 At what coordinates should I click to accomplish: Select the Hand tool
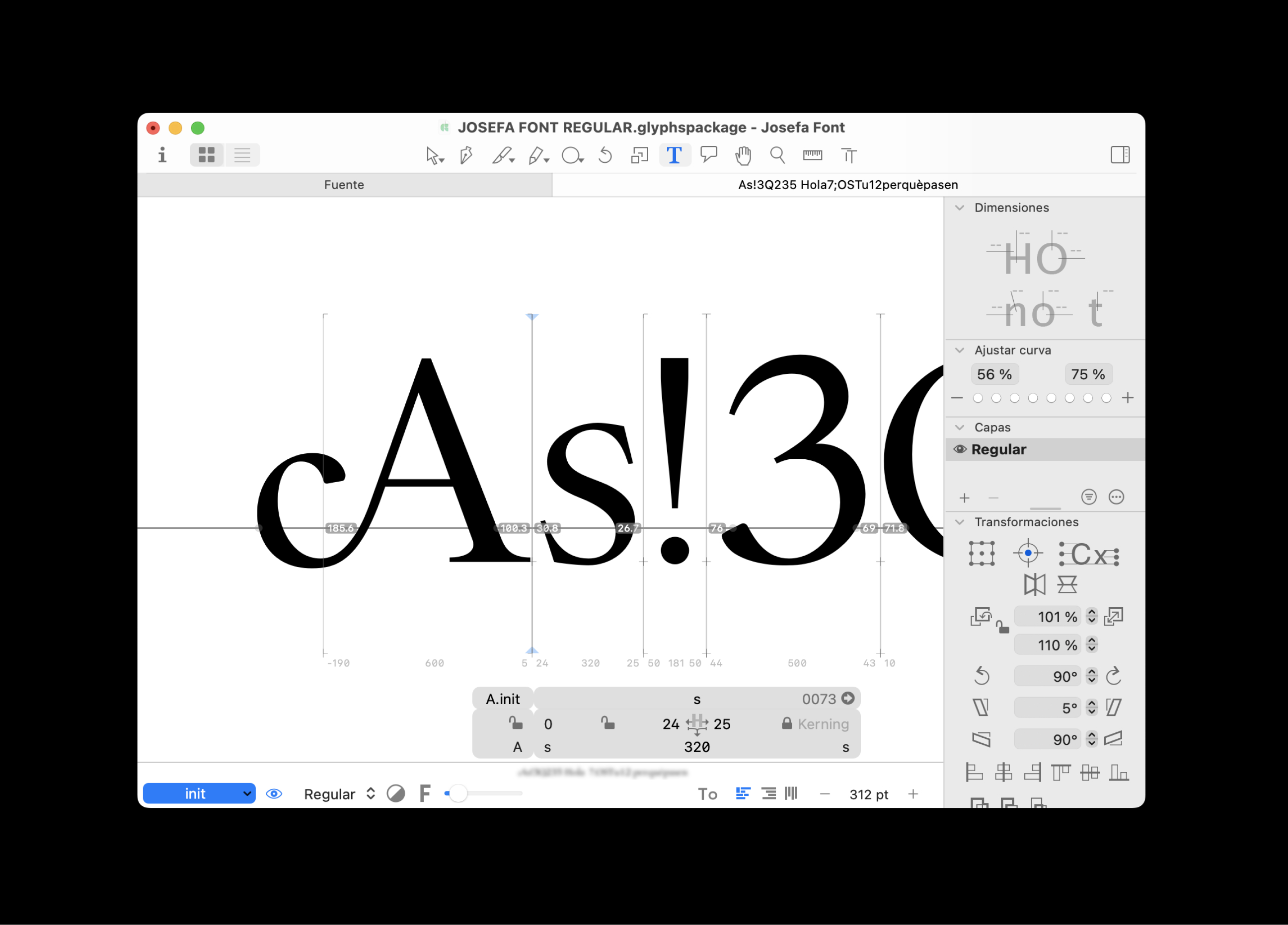pos(743,155)
